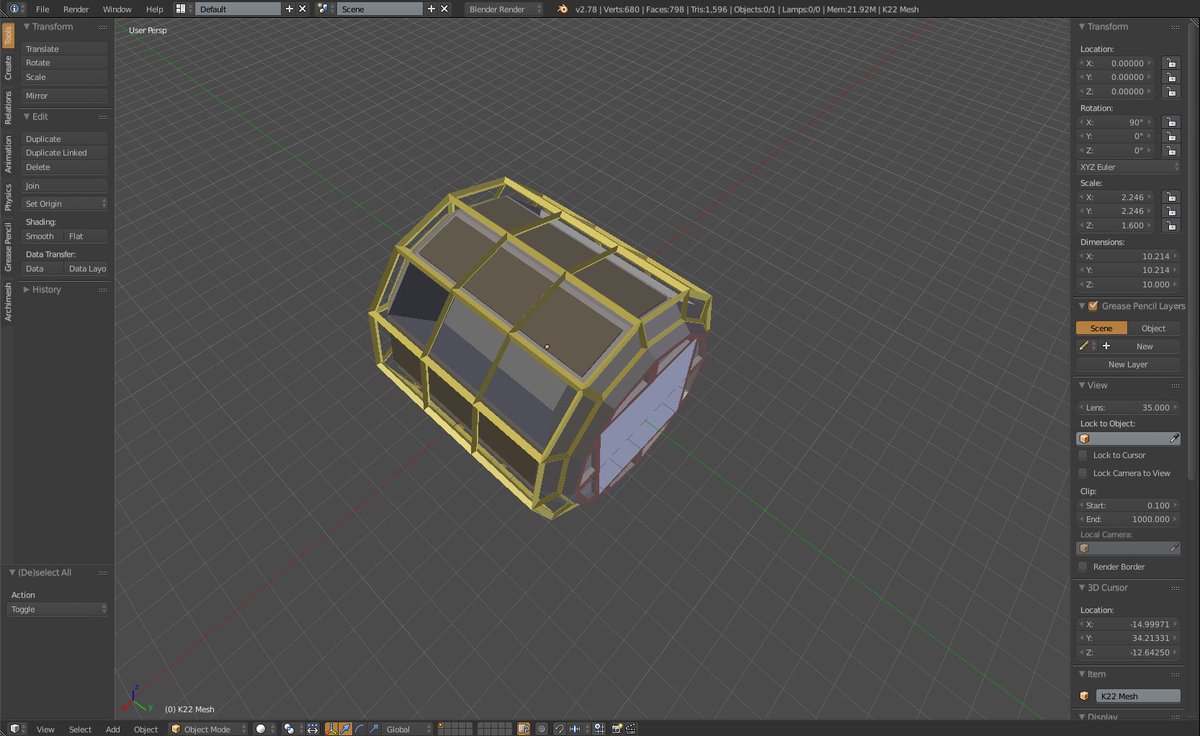Open the File menu
The width and height of the screenshot is (1200, 736).
click(x=43, y=9)
